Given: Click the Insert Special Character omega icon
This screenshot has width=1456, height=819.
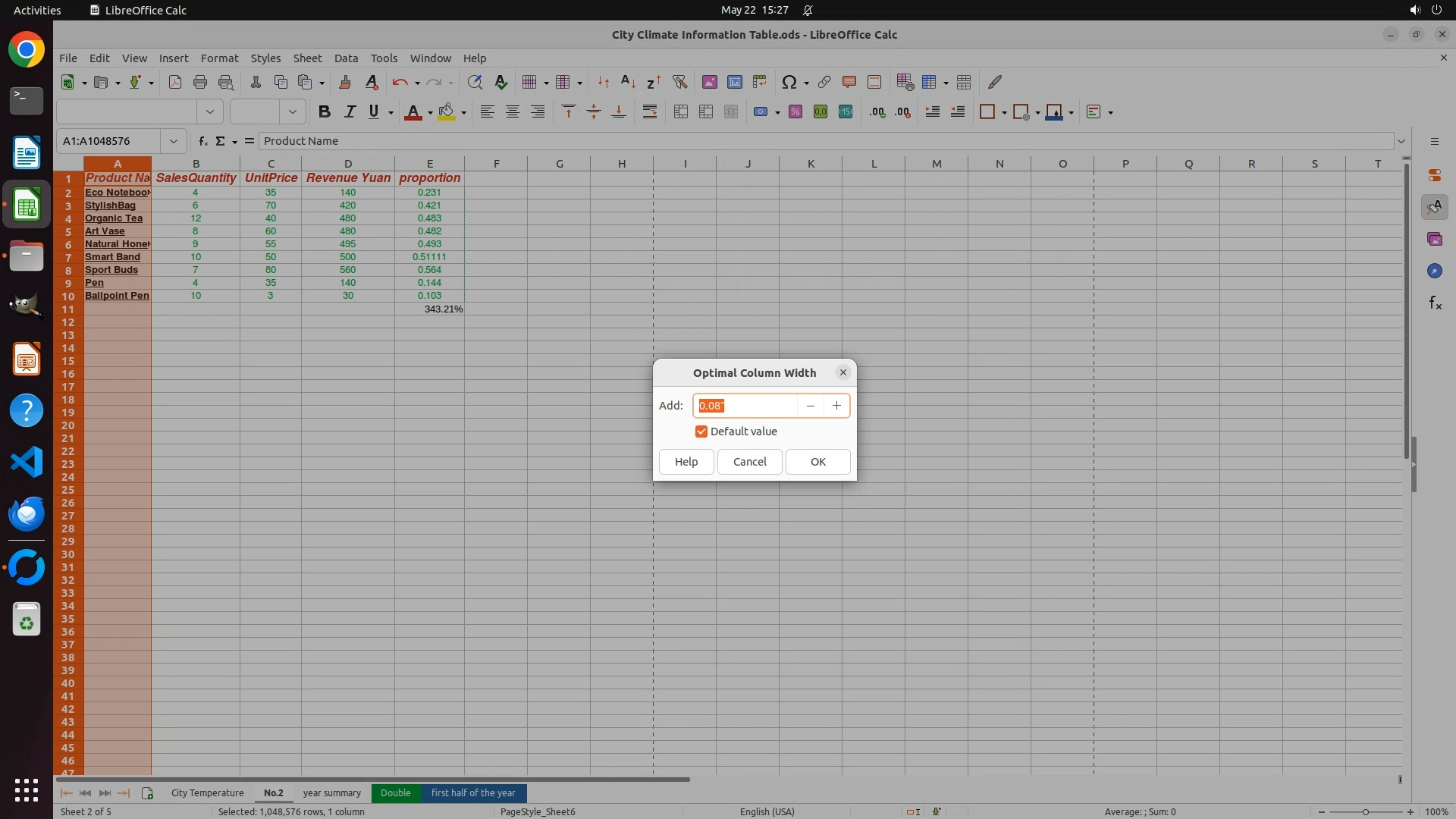Looking at the screenshot, I should (x=789, y=82).
